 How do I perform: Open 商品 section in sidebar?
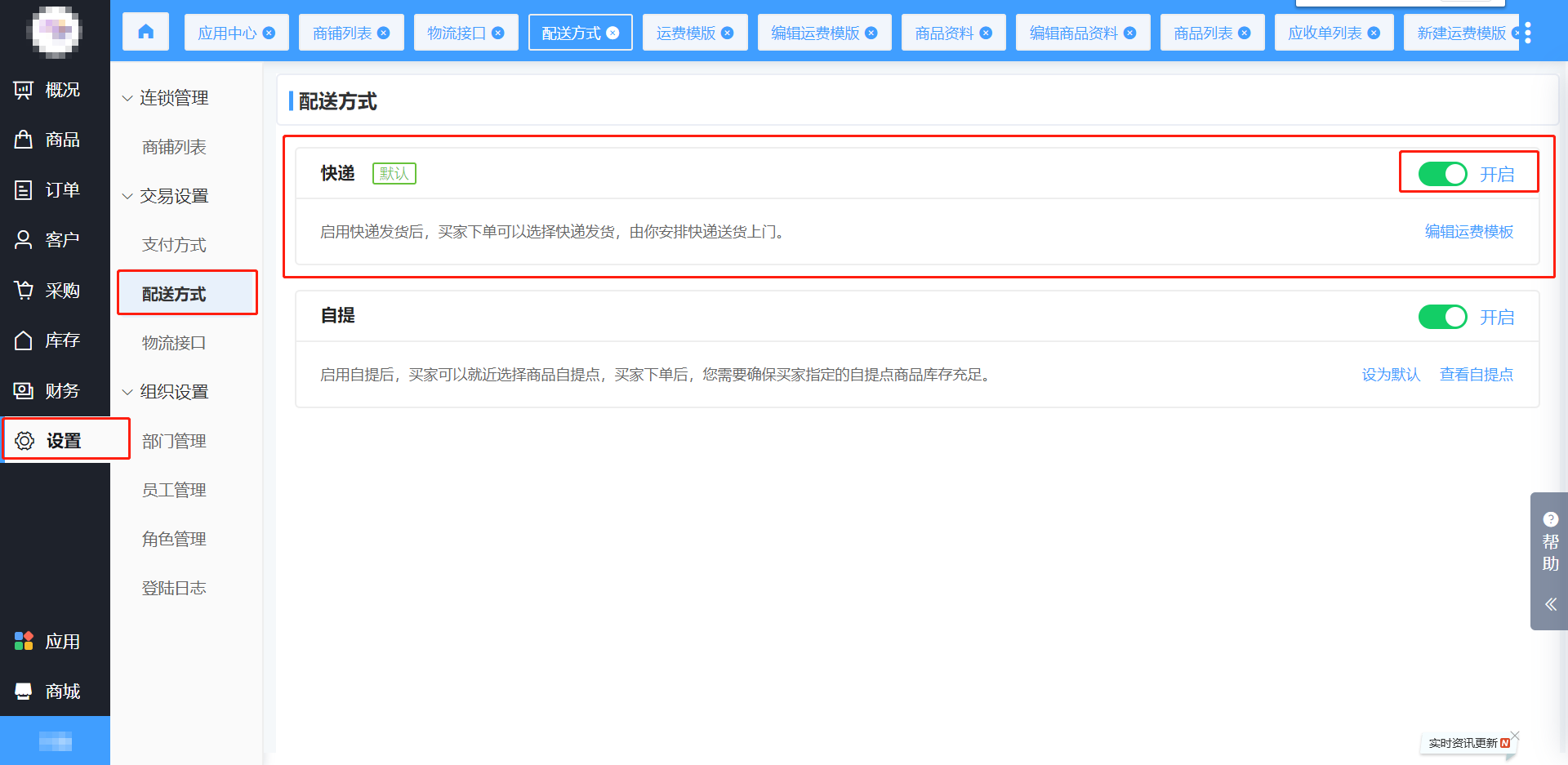pyautogui.click(x=47, y=140)
